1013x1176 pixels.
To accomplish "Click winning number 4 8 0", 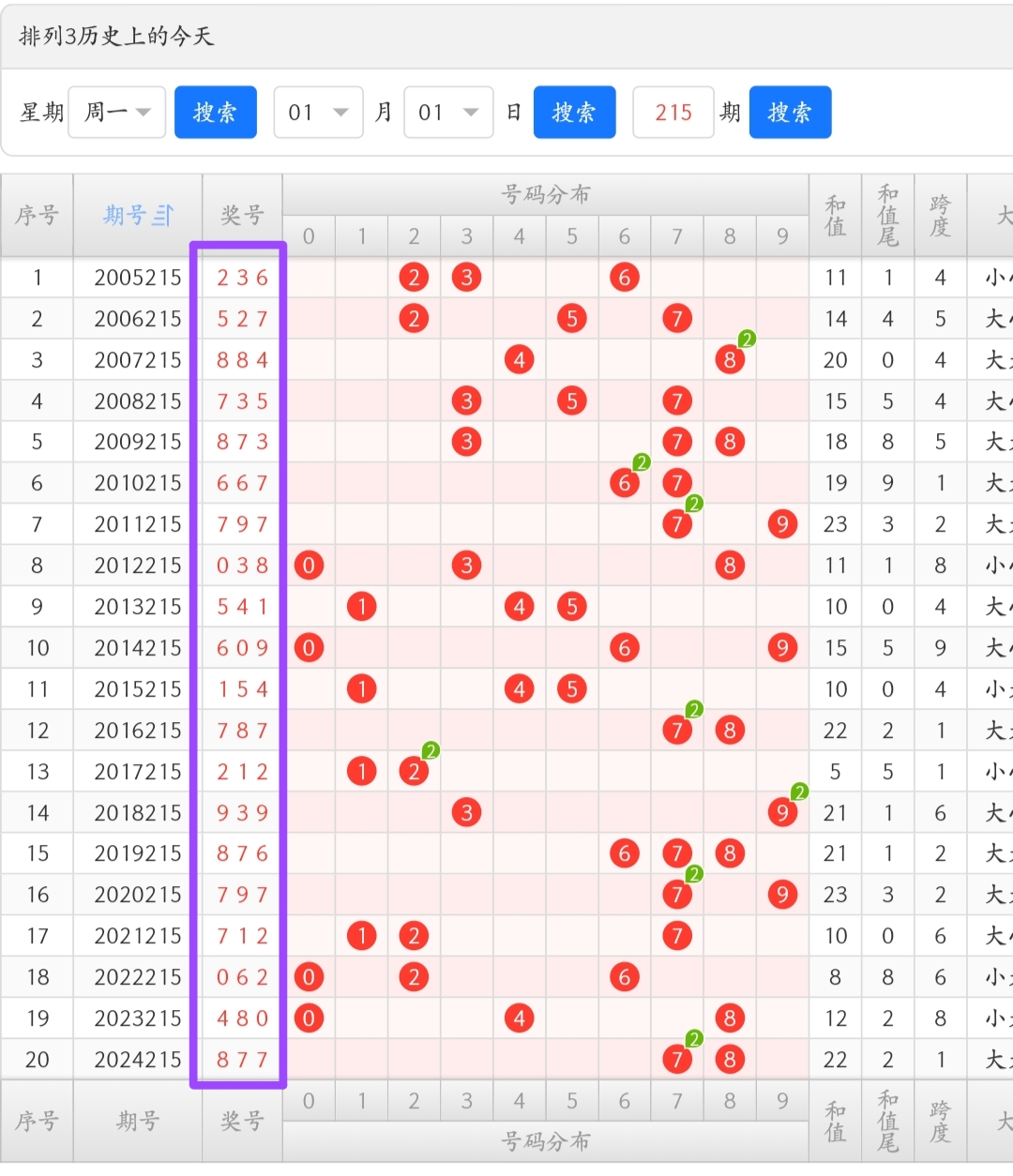I will [x=242, y=1018].
